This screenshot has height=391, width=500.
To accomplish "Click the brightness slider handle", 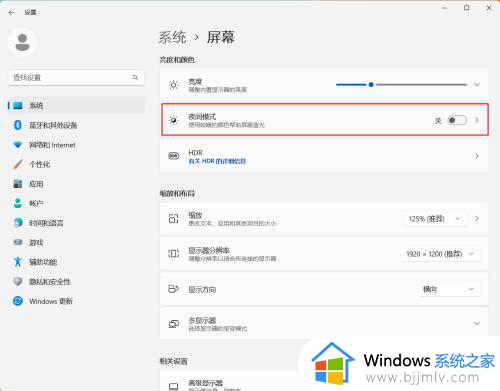I will [371, 85].
